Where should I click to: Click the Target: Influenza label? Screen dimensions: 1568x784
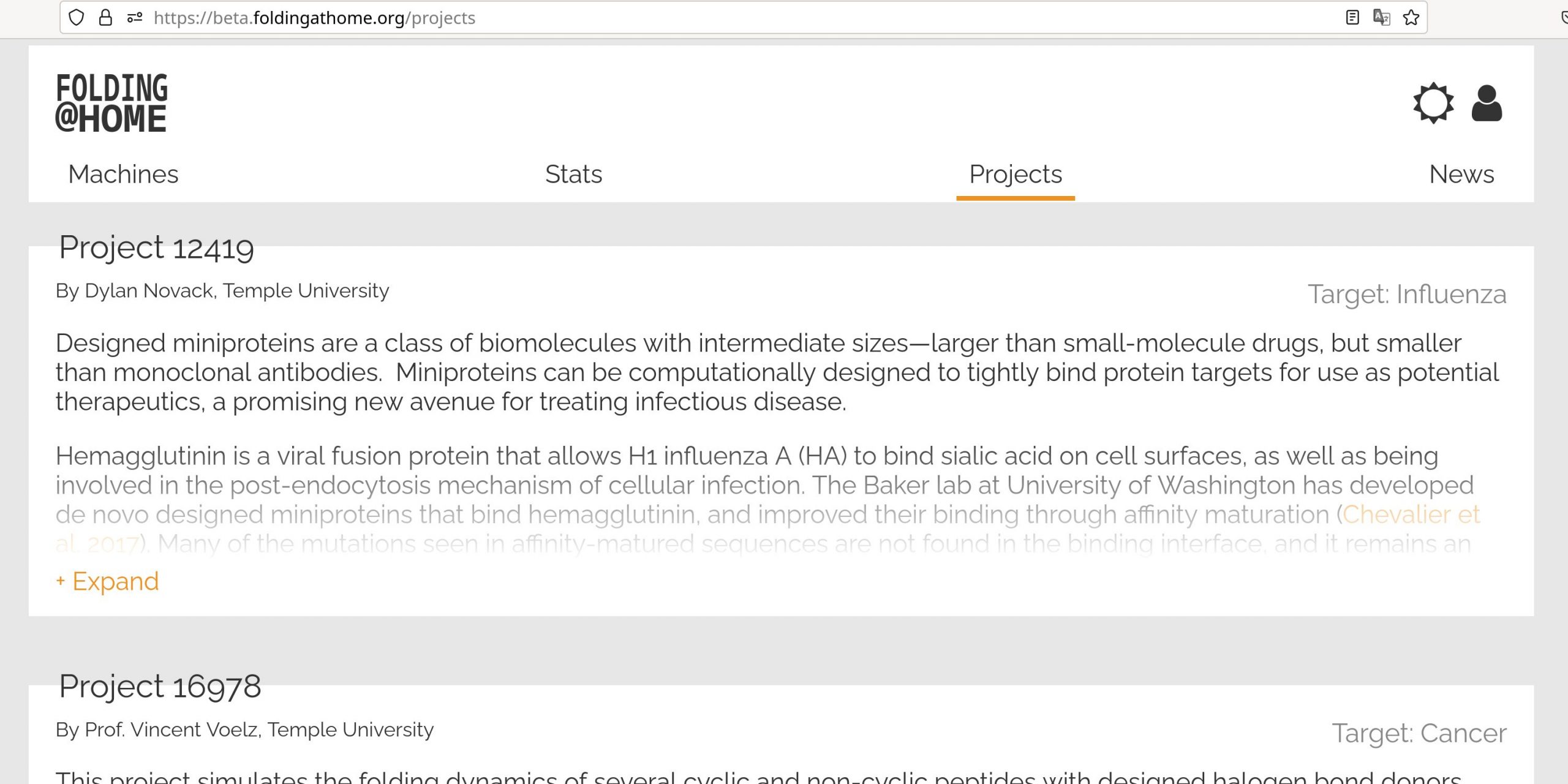(x=1407, y=295)
